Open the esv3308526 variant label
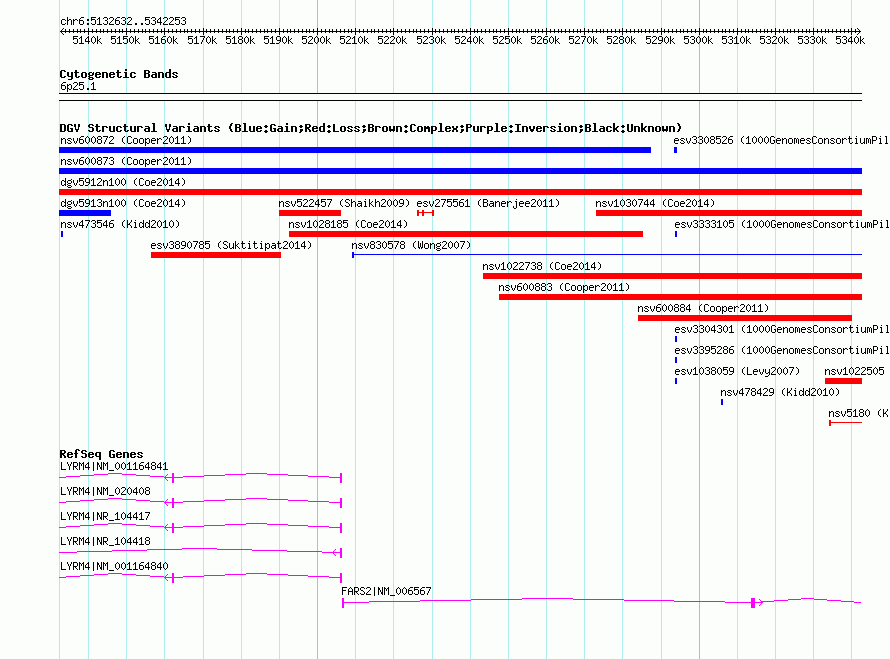This screenshot has width=890, height=659. (x=781, y=140)
